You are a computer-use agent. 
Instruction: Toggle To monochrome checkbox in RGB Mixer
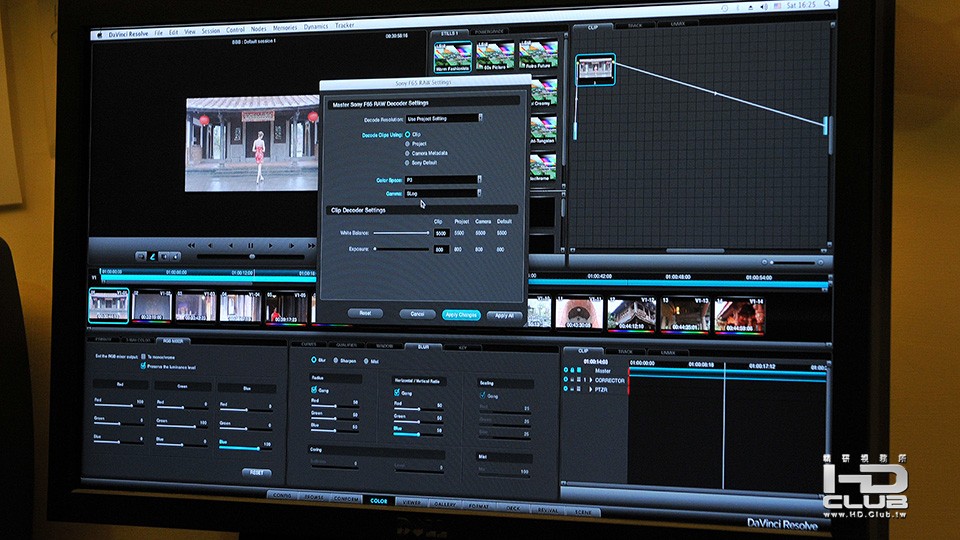(143, 356)
